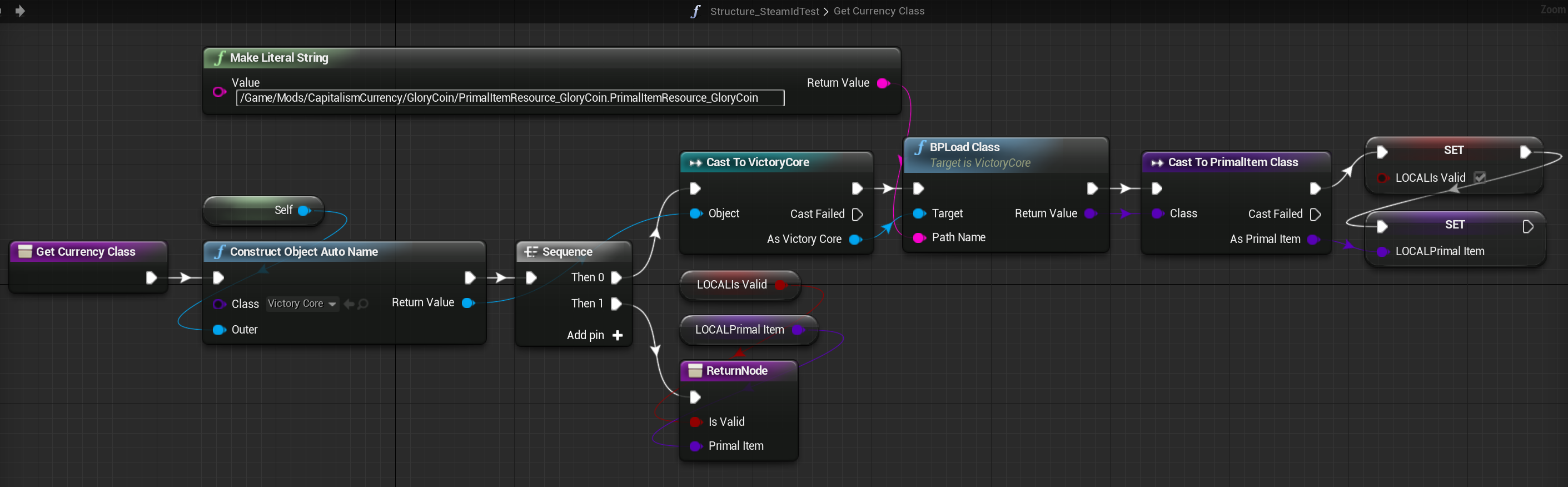Click the LOCALIs Valid input pin on SET node
Screen dimensions: 1568x487
(x=1382, y=178)
